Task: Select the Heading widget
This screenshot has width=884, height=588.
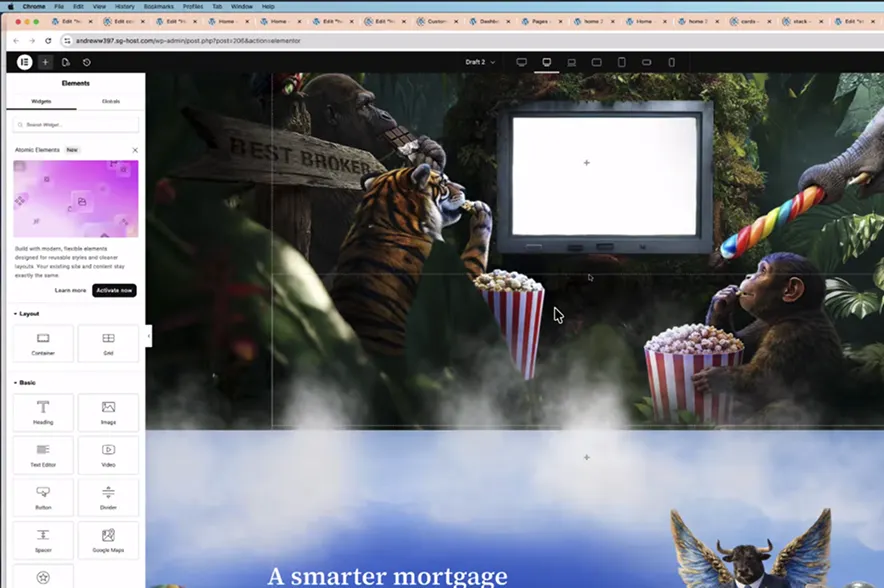Action: click(x=43, y=412)
